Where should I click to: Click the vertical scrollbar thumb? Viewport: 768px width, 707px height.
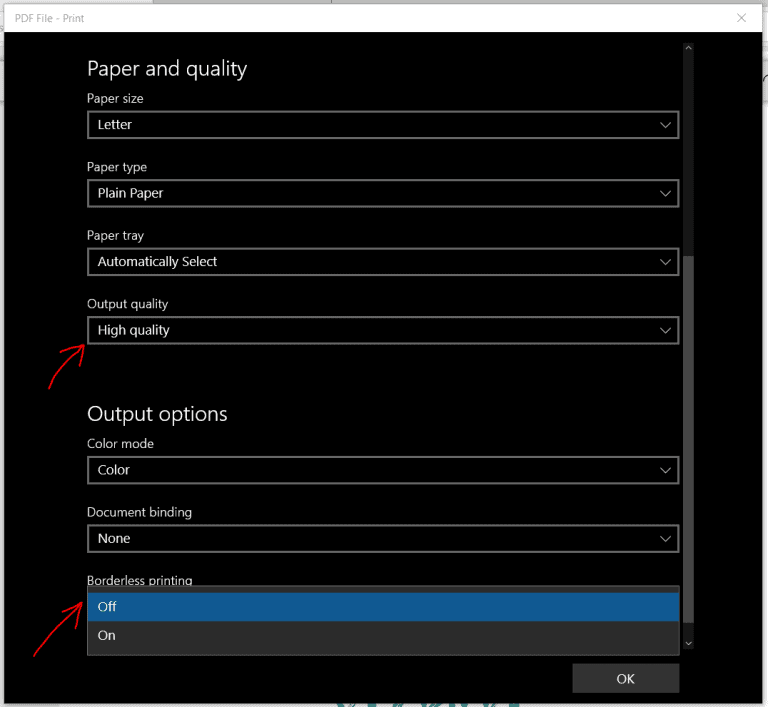point(689,439)
